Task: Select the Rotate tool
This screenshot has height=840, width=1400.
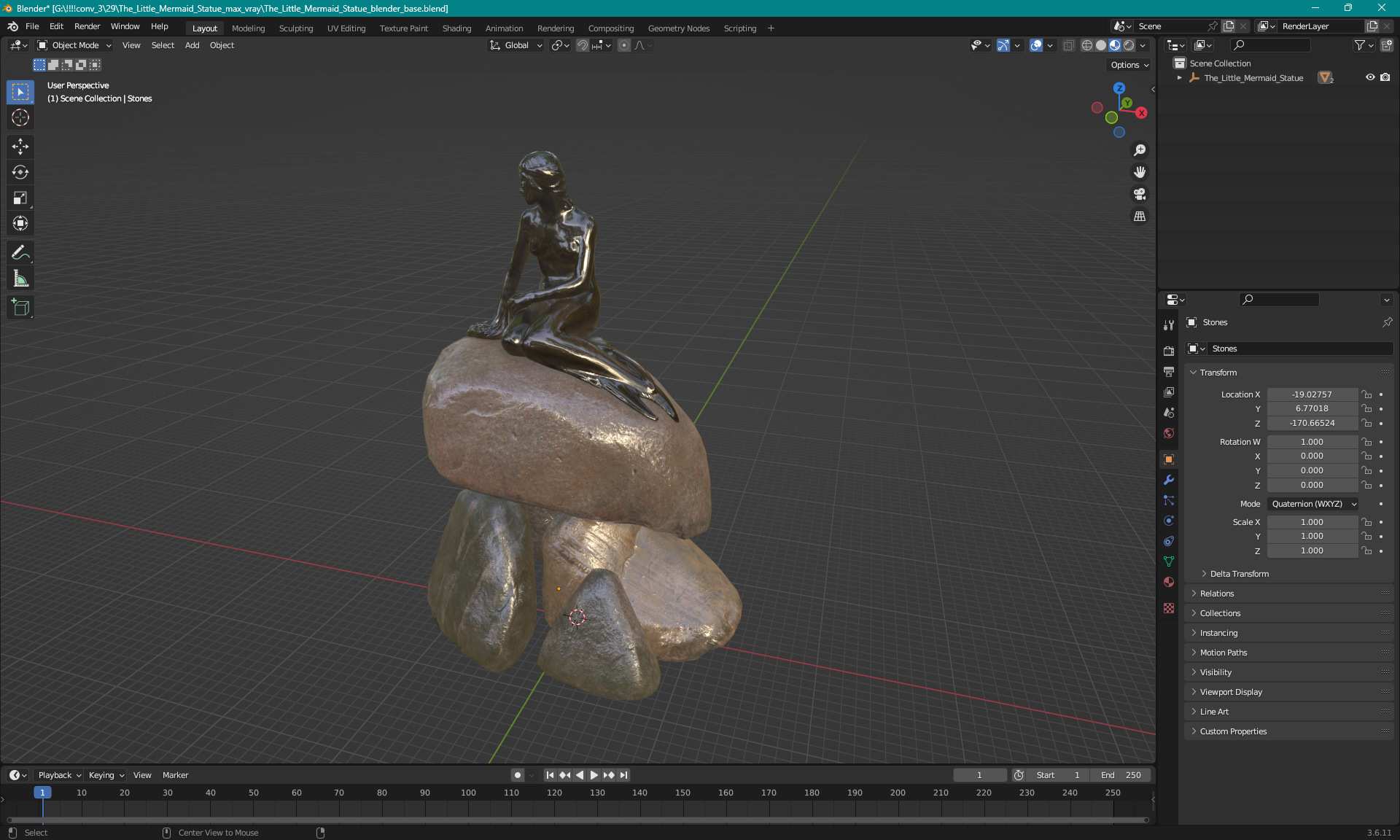Action: [20, 172]
